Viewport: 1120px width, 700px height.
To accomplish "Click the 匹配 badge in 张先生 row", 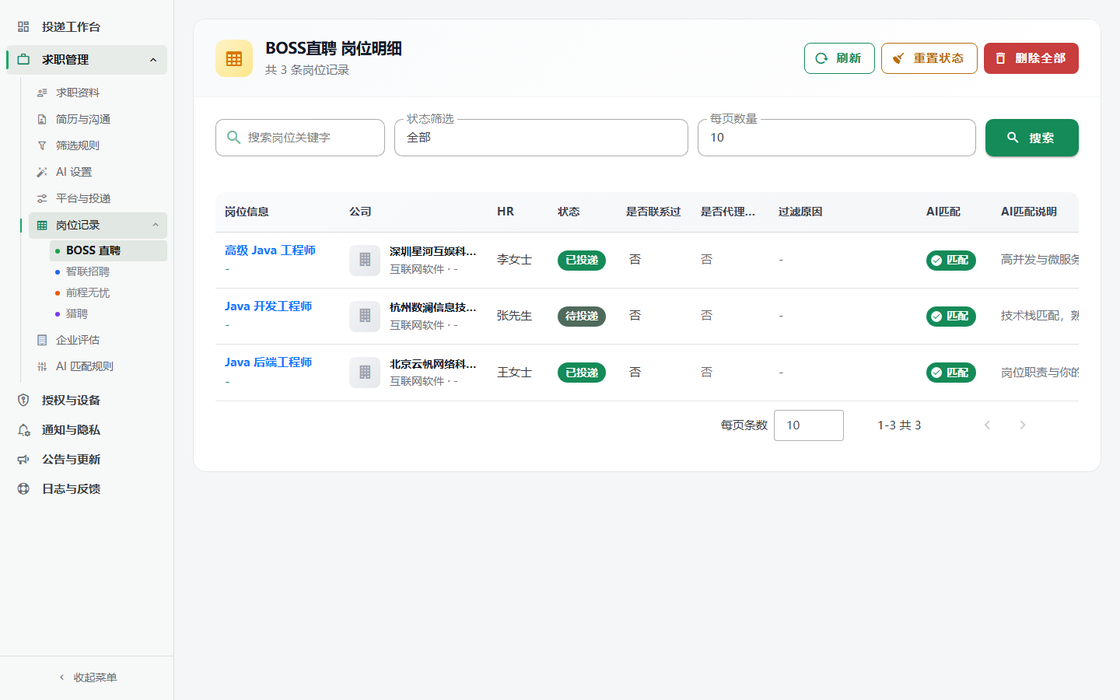I will pos(951,316).
